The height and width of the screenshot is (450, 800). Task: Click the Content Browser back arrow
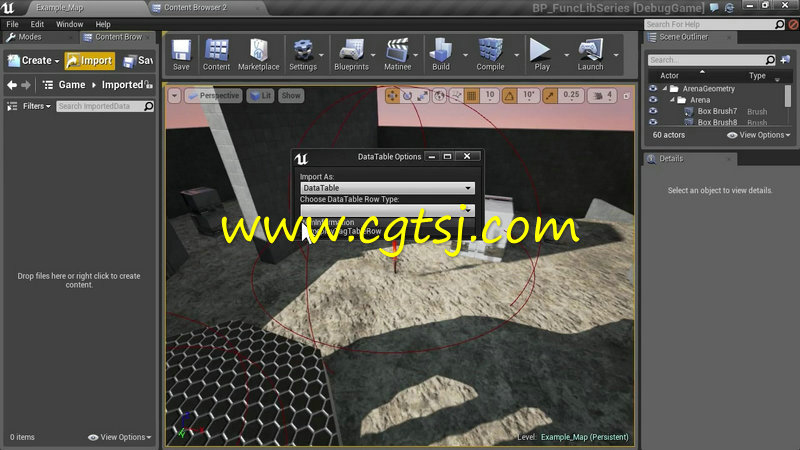(x=12, y=85)
